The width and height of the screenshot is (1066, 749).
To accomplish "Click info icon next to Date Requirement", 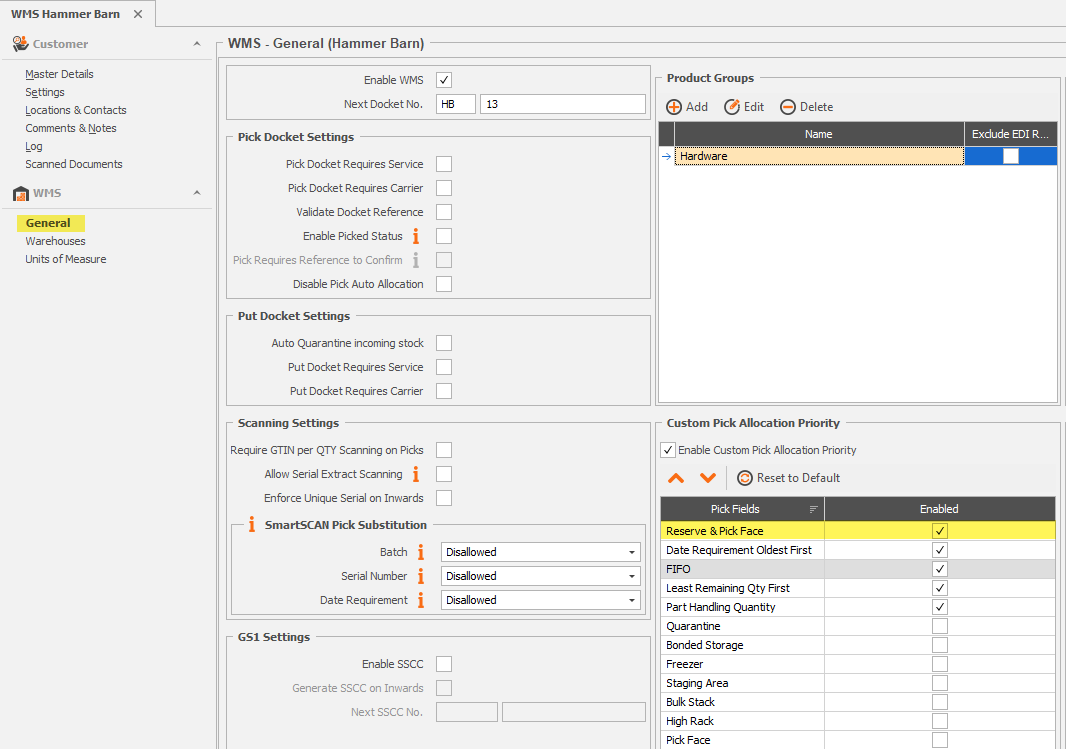I will click(421, 600).
